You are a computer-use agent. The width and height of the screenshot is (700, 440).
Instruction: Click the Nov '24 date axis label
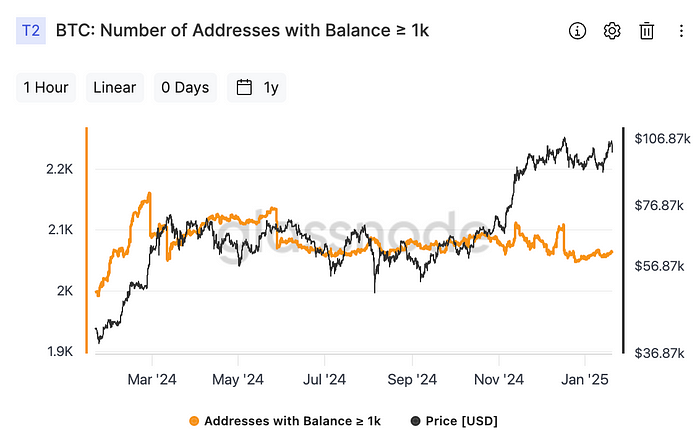(x=499, y=380)
